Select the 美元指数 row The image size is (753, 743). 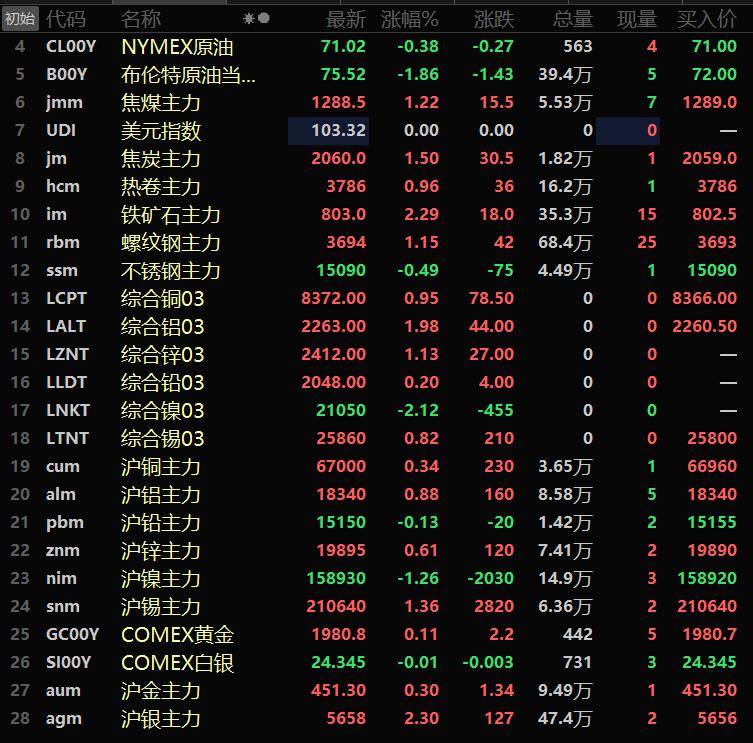pos(376,130)
